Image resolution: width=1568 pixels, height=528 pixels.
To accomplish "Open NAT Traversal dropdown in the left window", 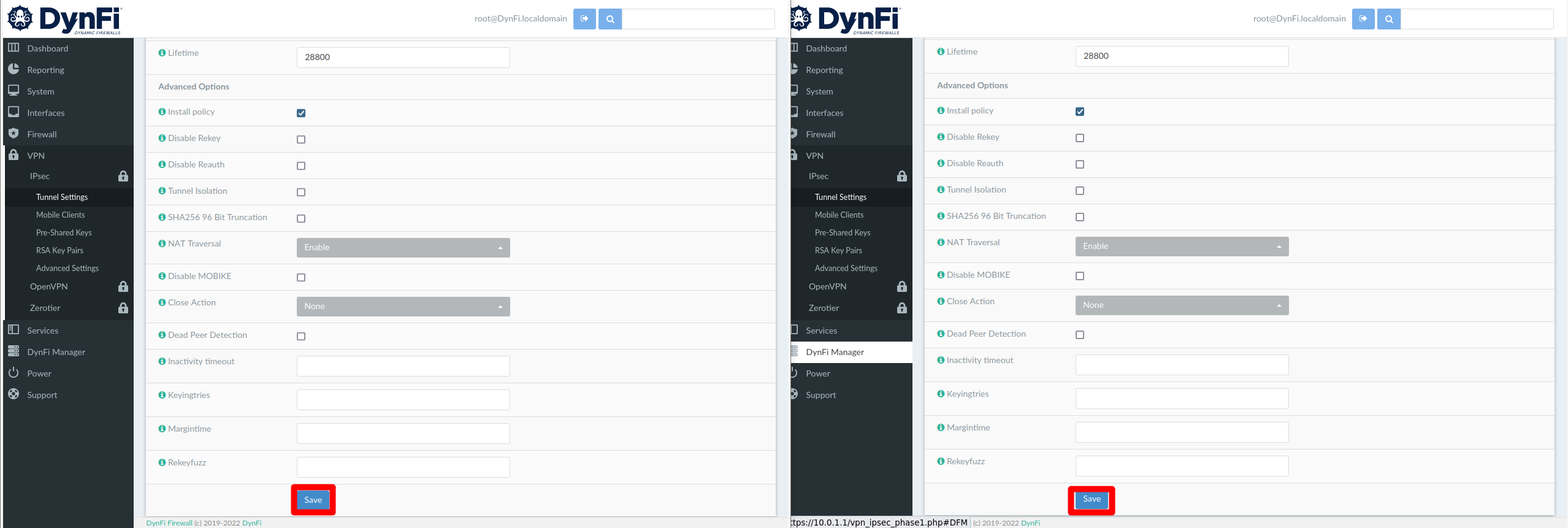I will [403, 248].
